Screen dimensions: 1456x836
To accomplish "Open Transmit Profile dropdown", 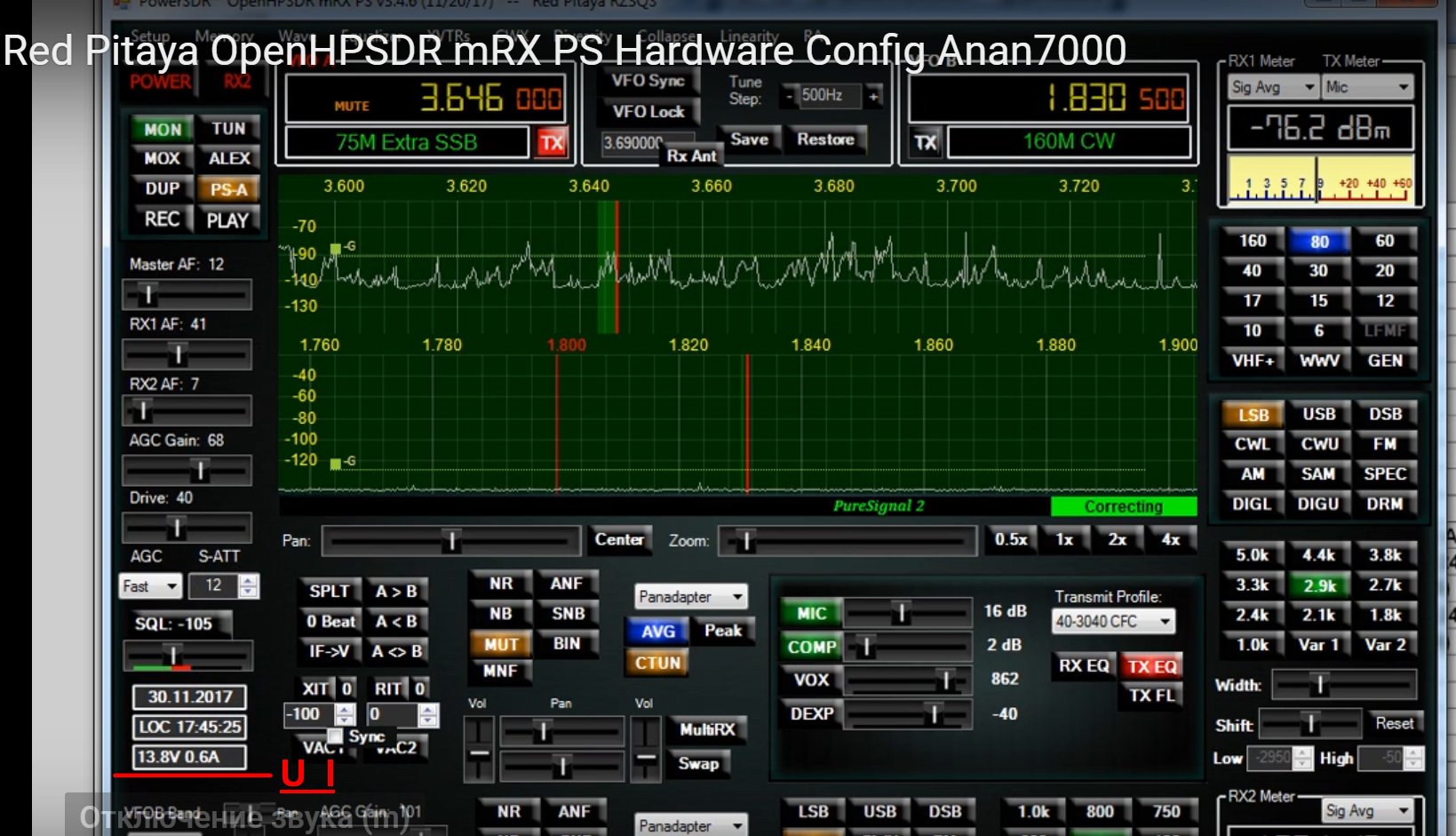I will 1113,622.
